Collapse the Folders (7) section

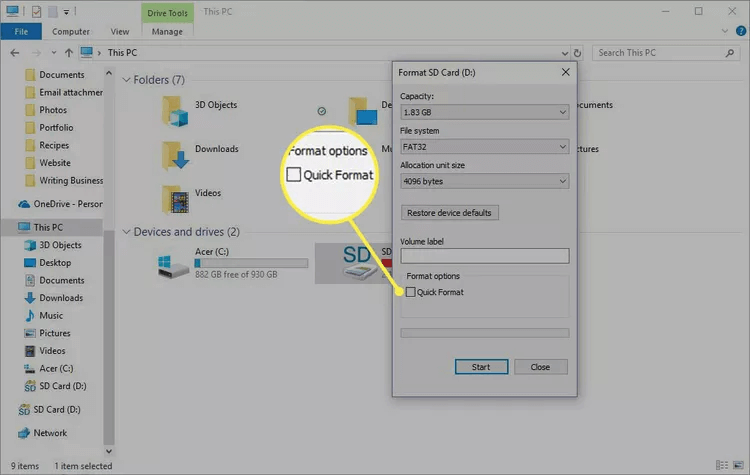[126, 79]
